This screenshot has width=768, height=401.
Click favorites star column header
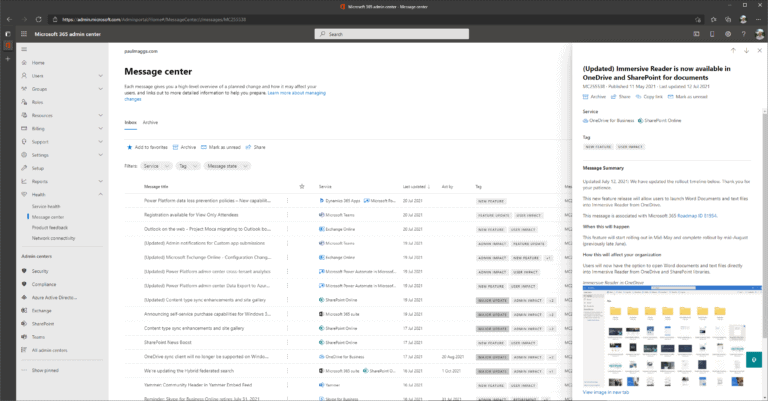point(302,186)
